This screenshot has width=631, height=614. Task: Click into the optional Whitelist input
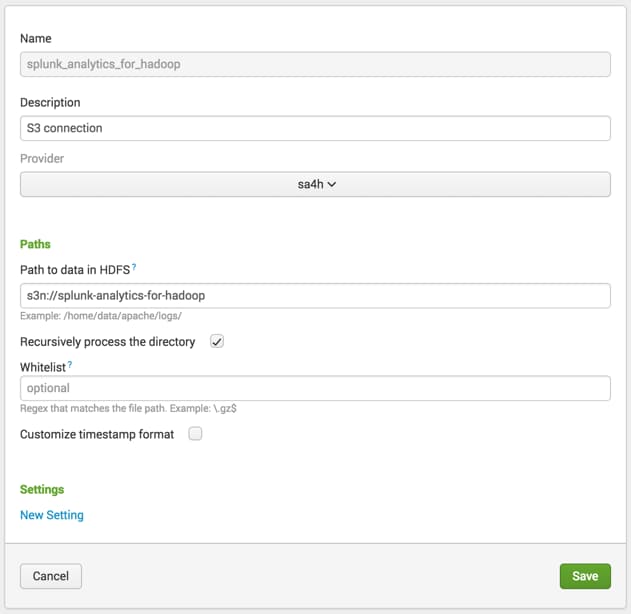pyautogui.click(x=315, y=388)
